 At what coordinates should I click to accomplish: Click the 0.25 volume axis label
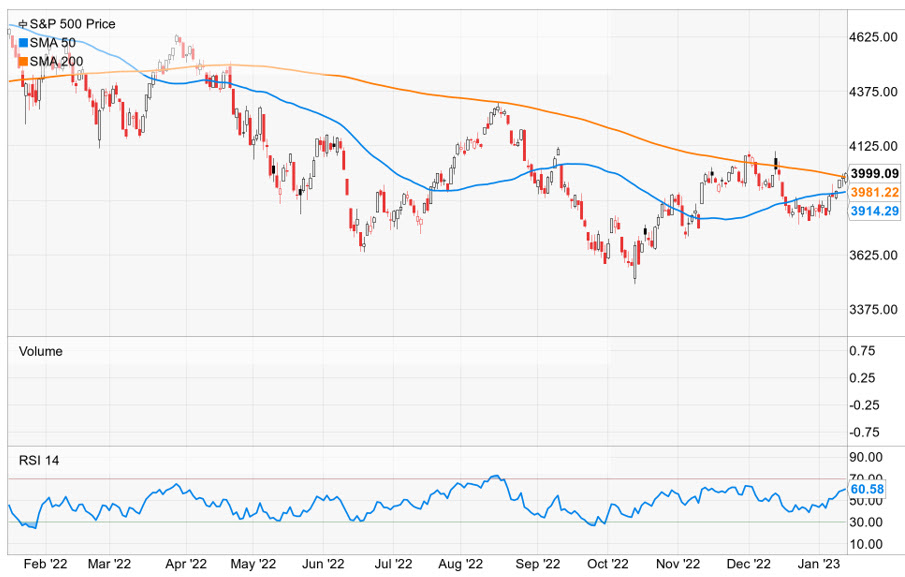pos(862,378)
